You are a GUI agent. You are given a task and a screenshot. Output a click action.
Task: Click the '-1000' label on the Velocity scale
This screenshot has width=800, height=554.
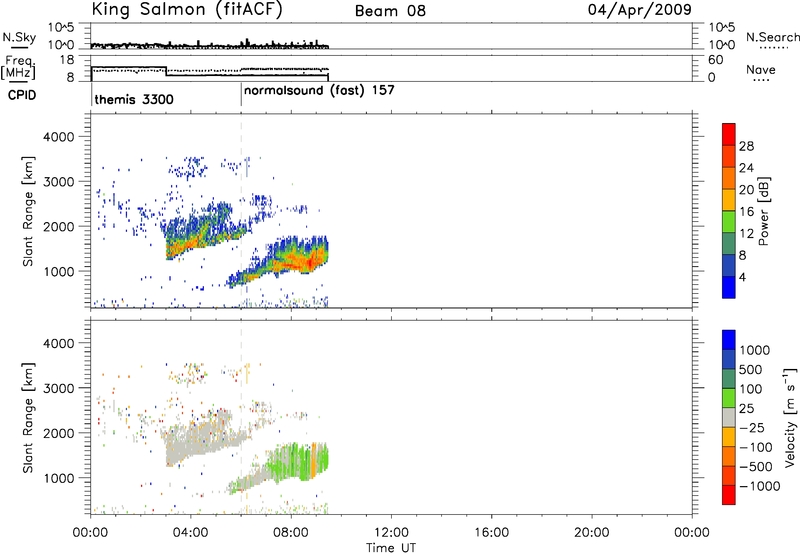click(x=759, y=486)
